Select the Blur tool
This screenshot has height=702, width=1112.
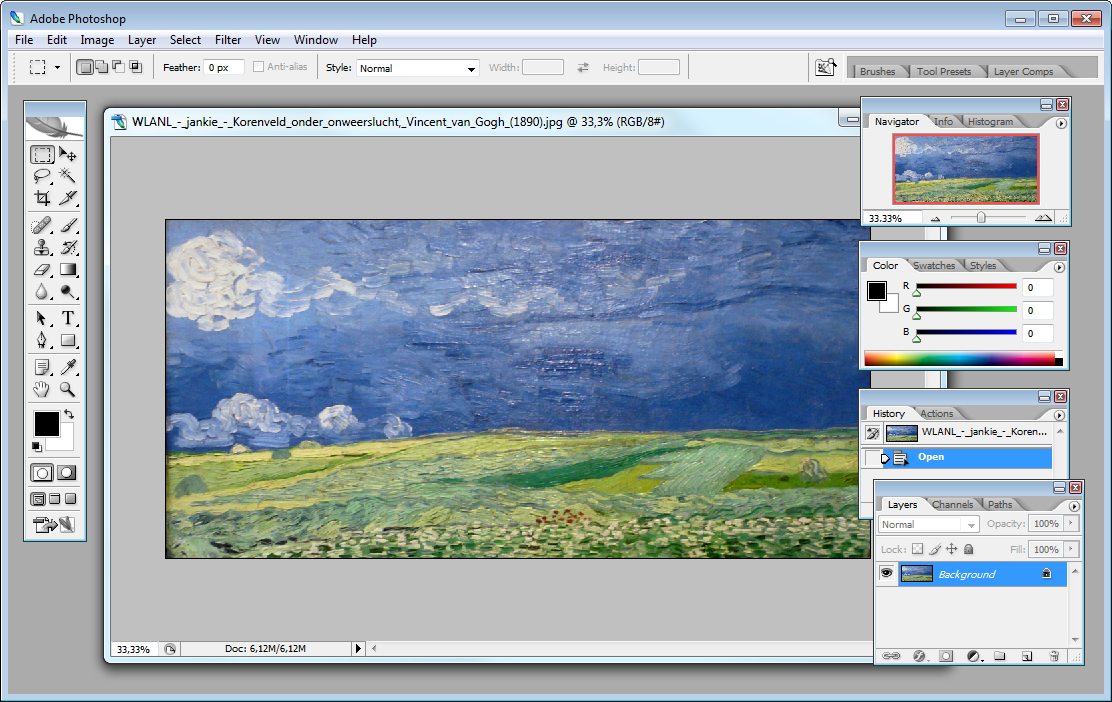42,291
